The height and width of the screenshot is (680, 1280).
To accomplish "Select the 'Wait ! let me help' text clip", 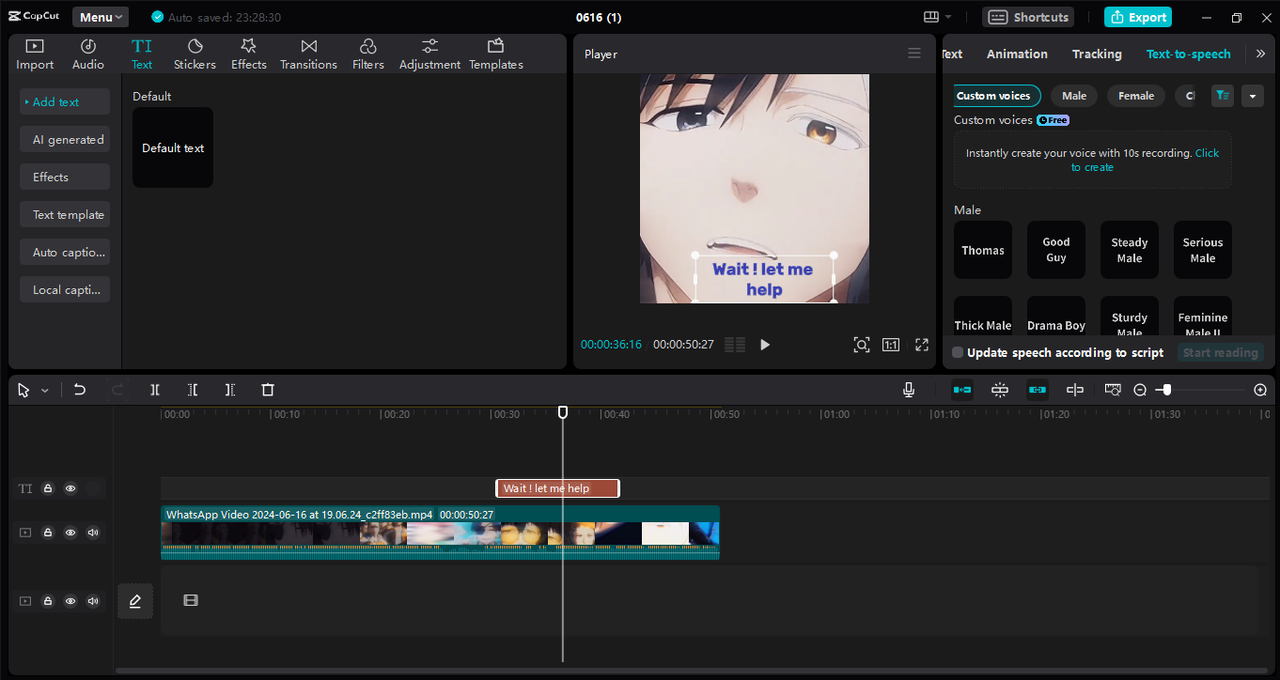I will coord(558,489).
